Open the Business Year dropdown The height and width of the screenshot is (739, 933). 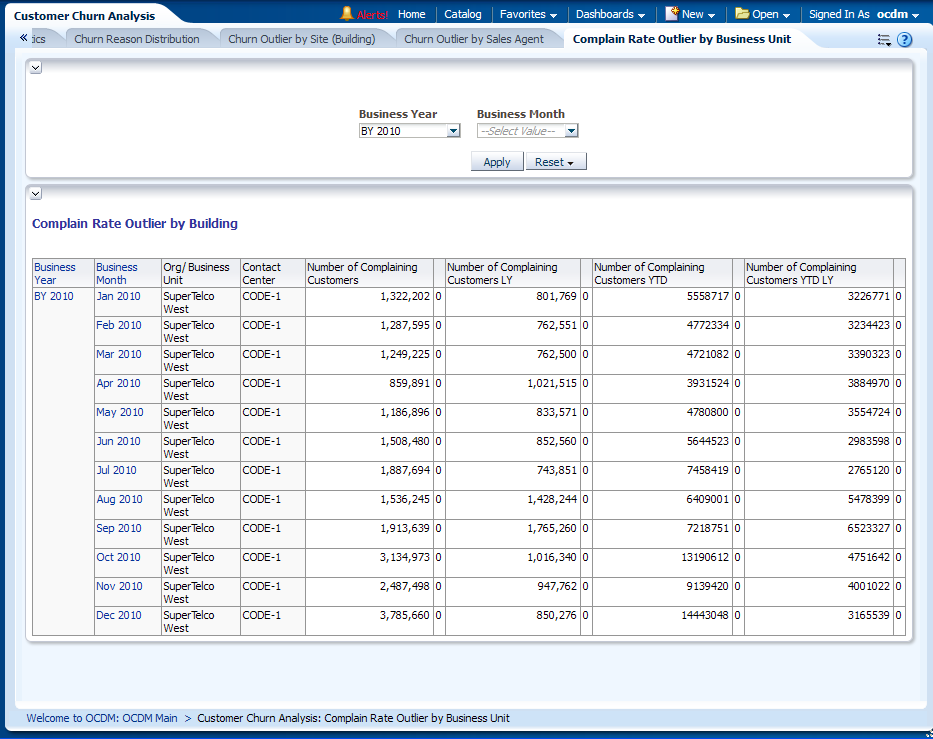coord(453,131)
